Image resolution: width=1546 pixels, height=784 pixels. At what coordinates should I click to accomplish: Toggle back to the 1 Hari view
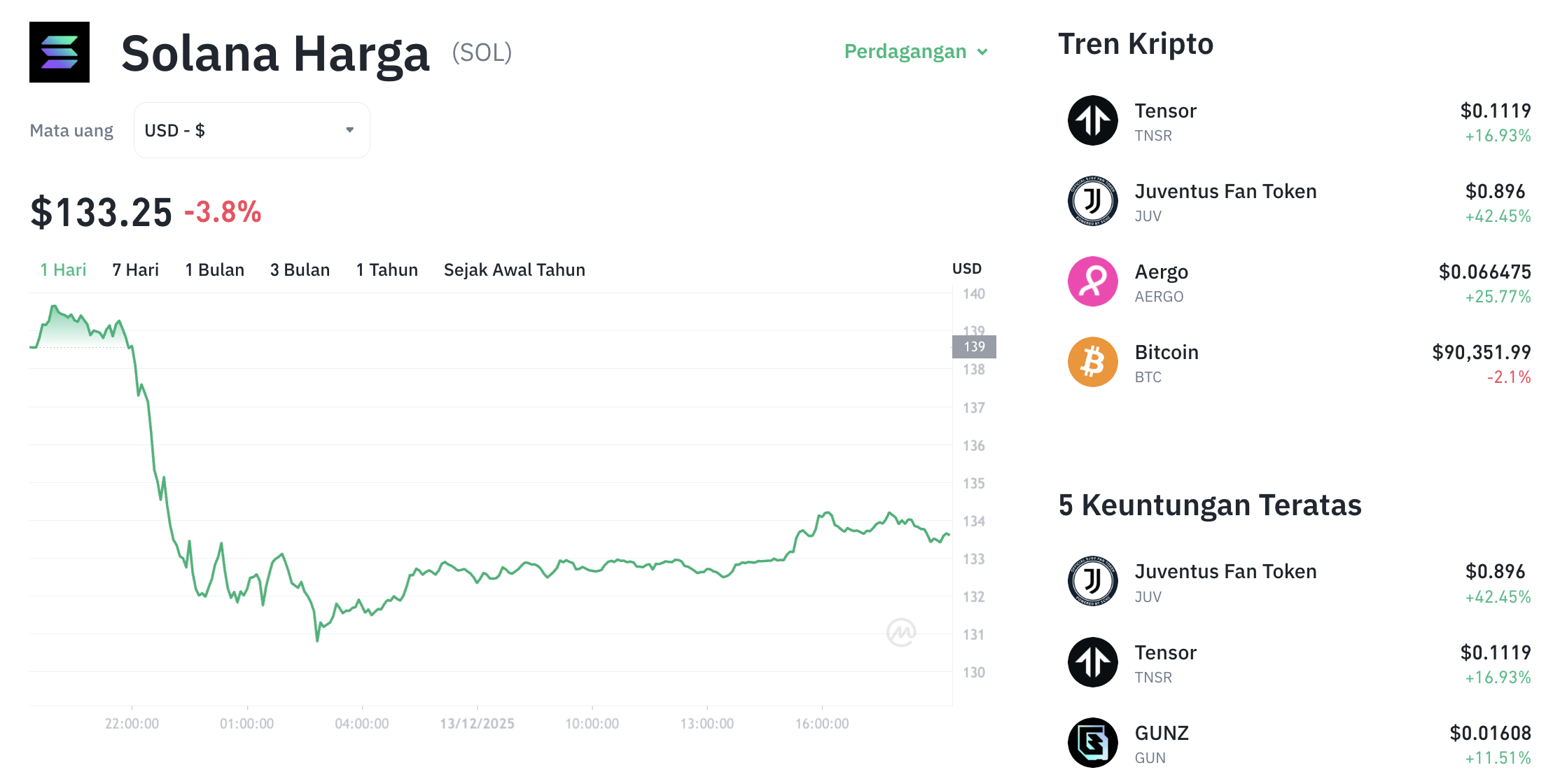click(x=62, y=269)
